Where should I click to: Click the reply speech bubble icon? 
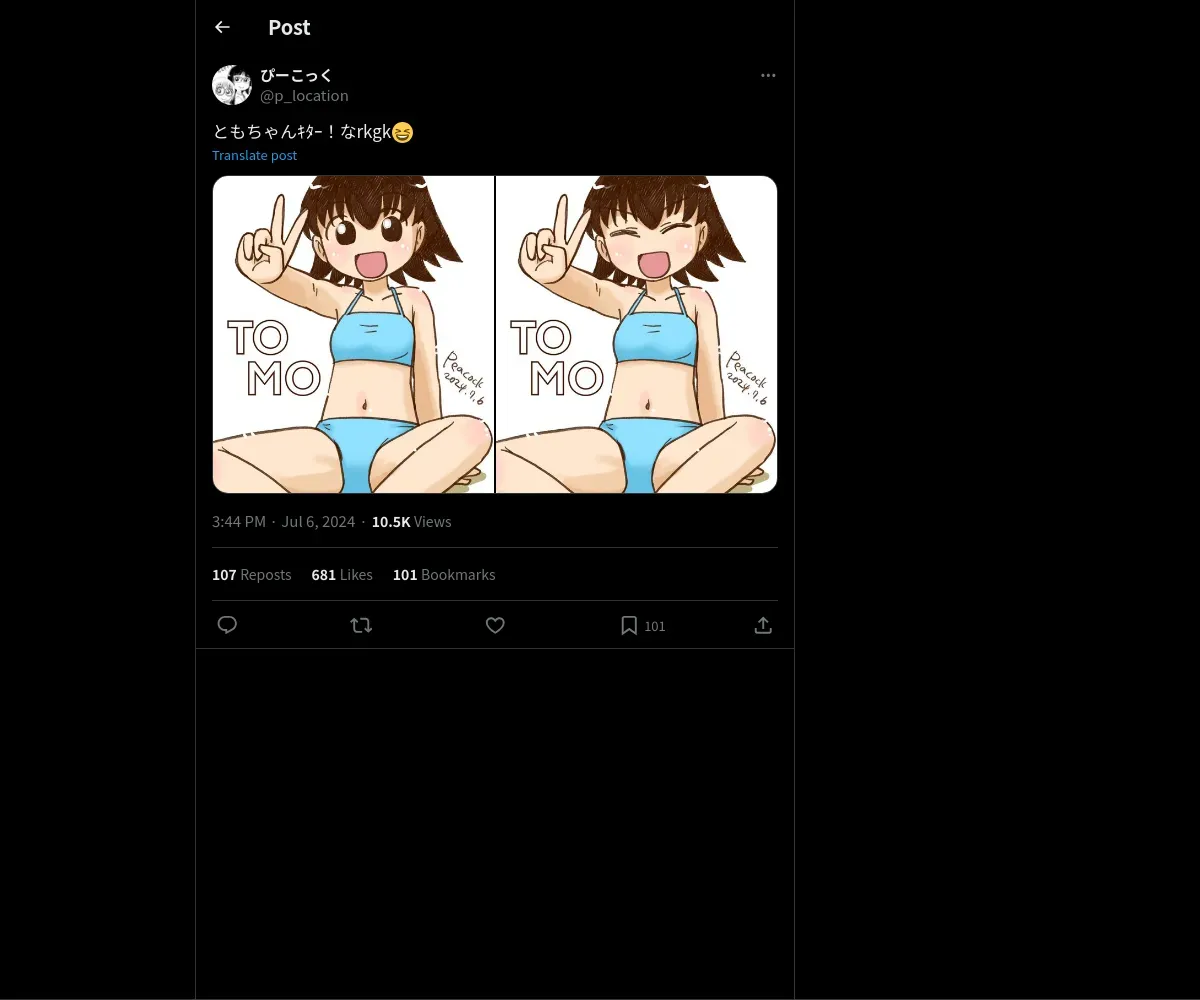[227, 625]
